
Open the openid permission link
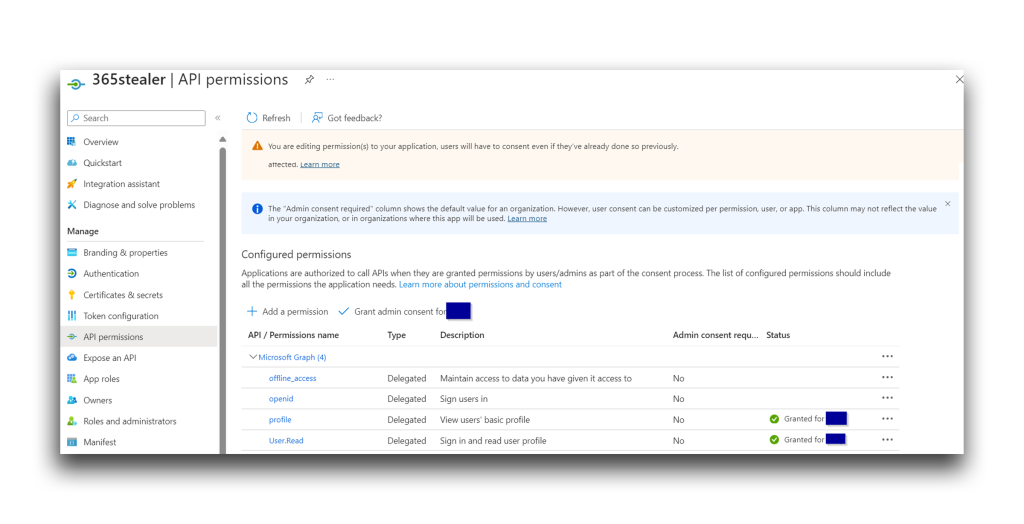pyautogui.click(x=281, y=399)
